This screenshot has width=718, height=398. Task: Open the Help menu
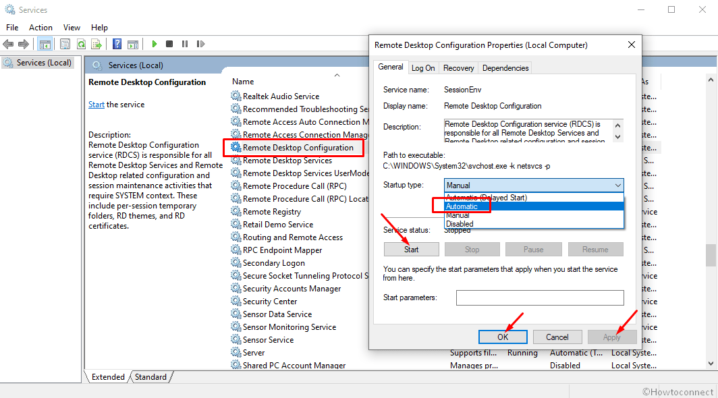(99, 27)
